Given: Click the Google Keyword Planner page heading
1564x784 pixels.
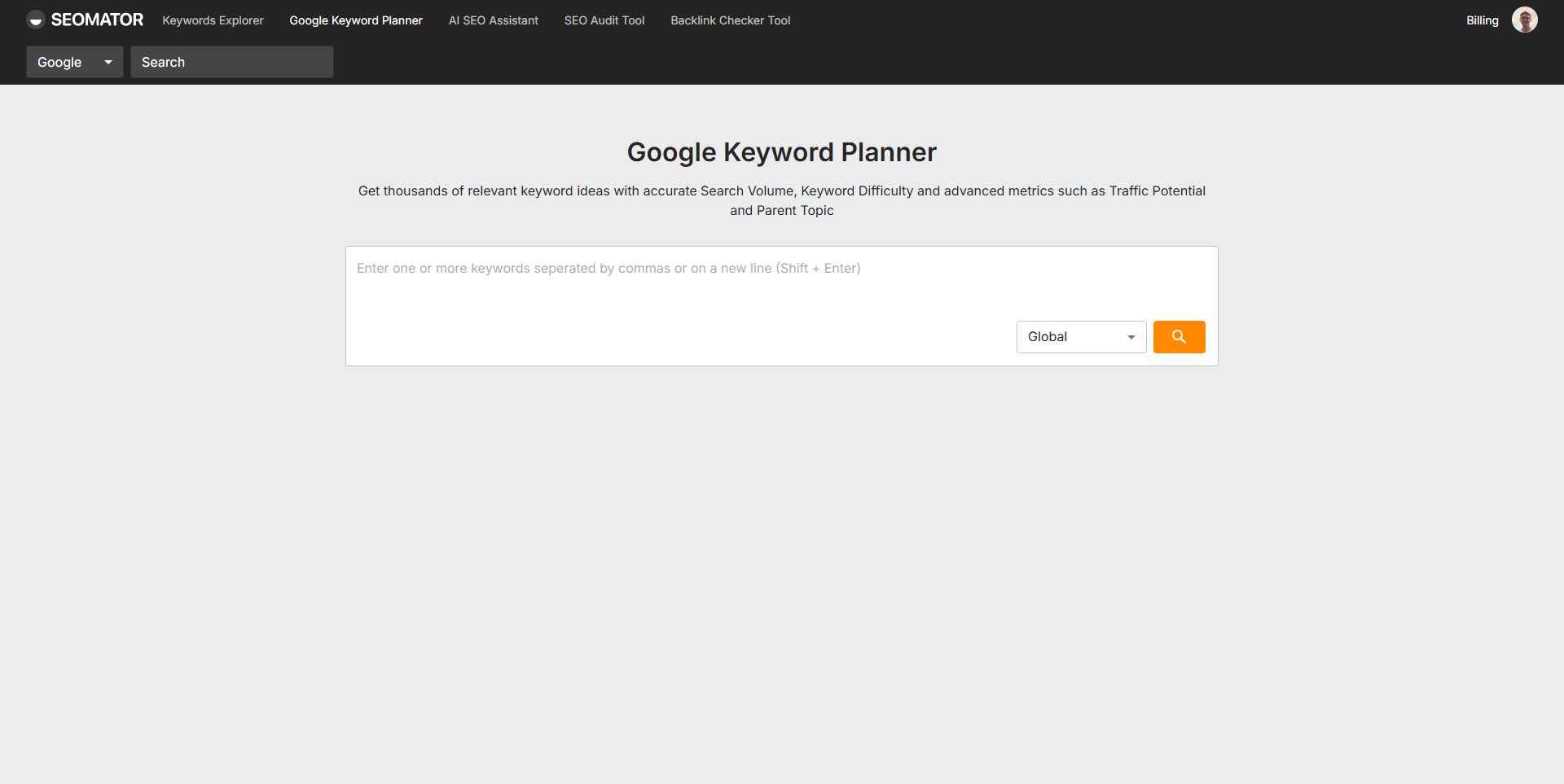Looking at the screenshot, I should (781, 152).
